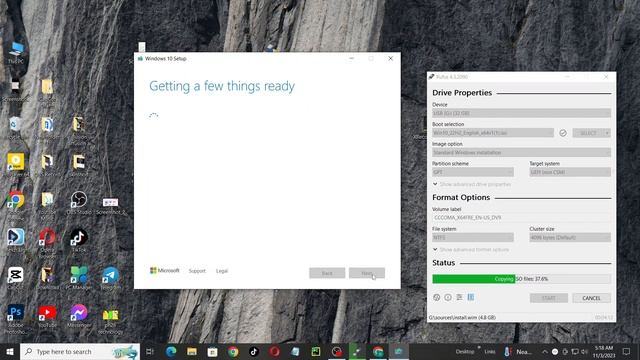Click the Rufus copying progress bar
The width and height of the screenshot is (640, 360).
(521, 279)
